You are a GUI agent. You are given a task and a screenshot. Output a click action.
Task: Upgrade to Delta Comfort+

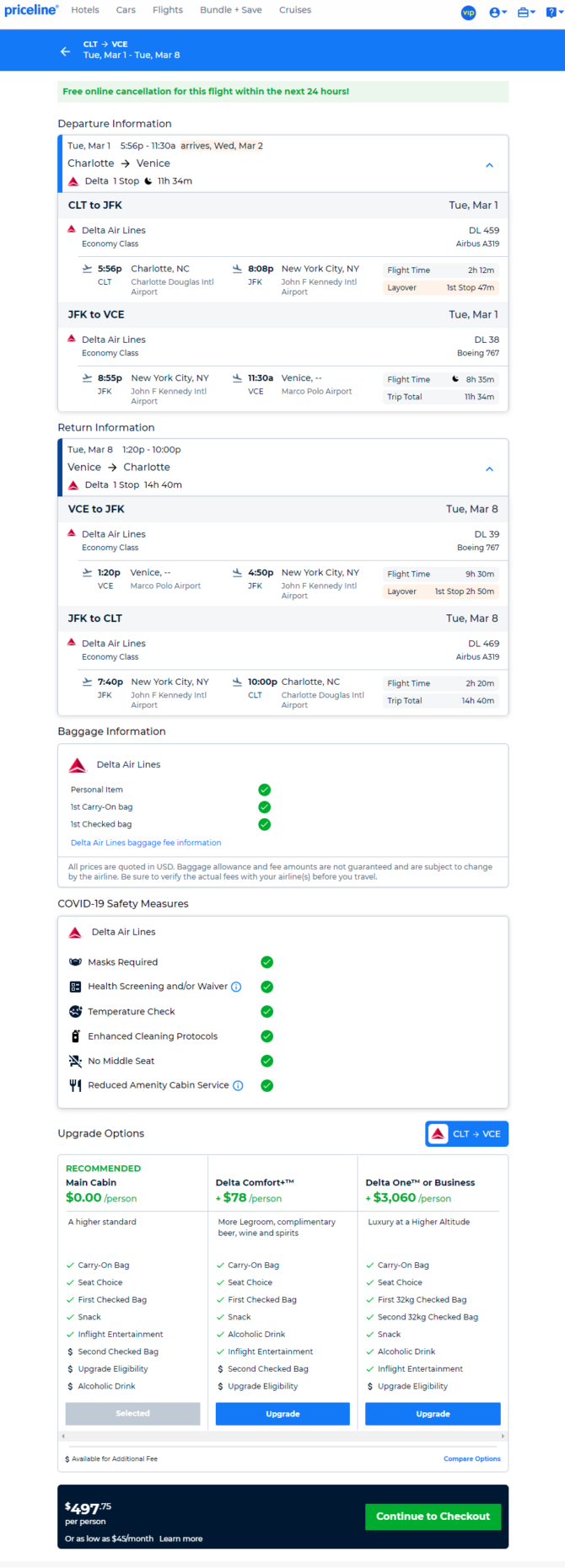282,1414
